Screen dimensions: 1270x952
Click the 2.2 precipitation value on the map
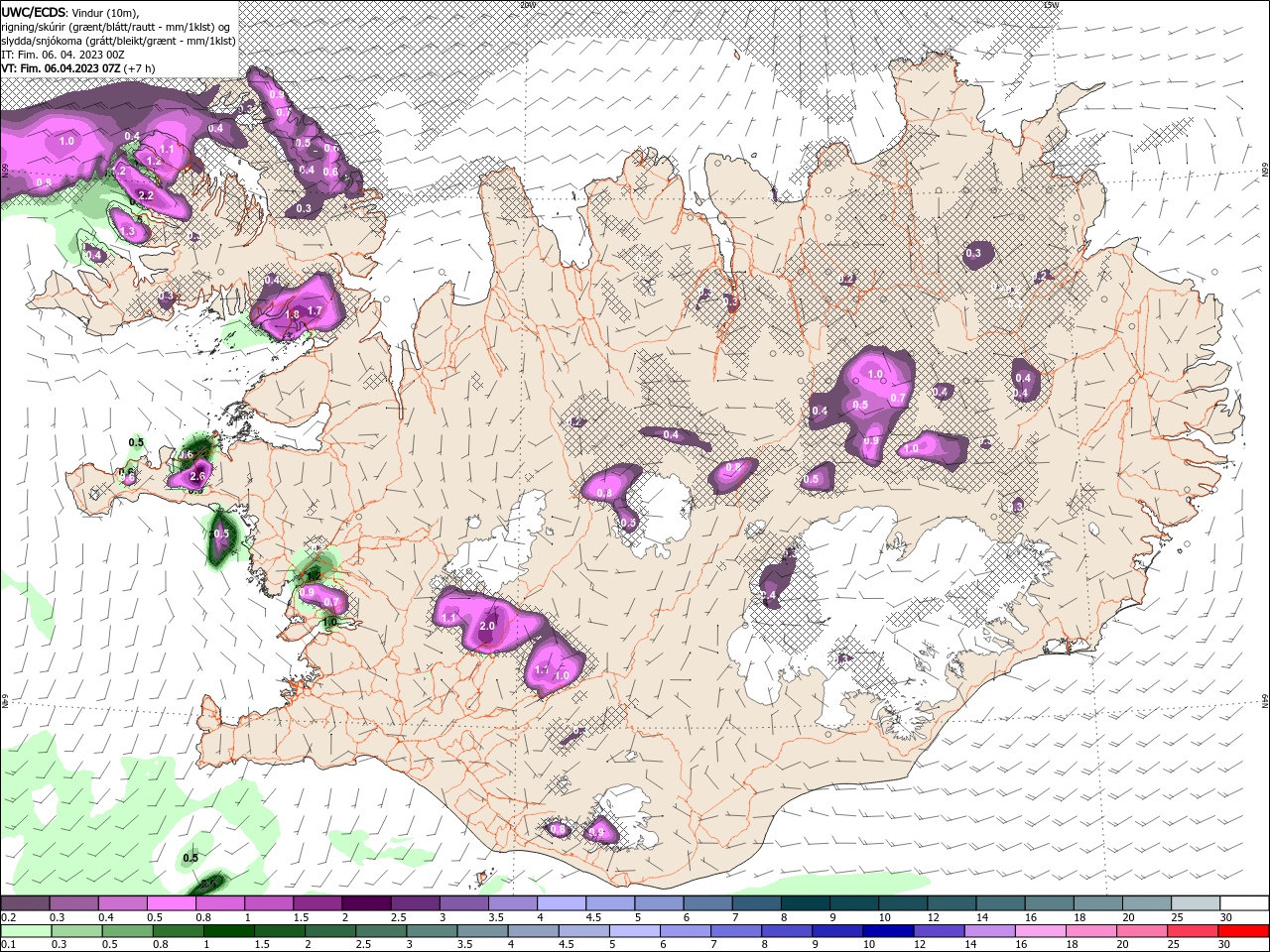(x=145, y=195)
